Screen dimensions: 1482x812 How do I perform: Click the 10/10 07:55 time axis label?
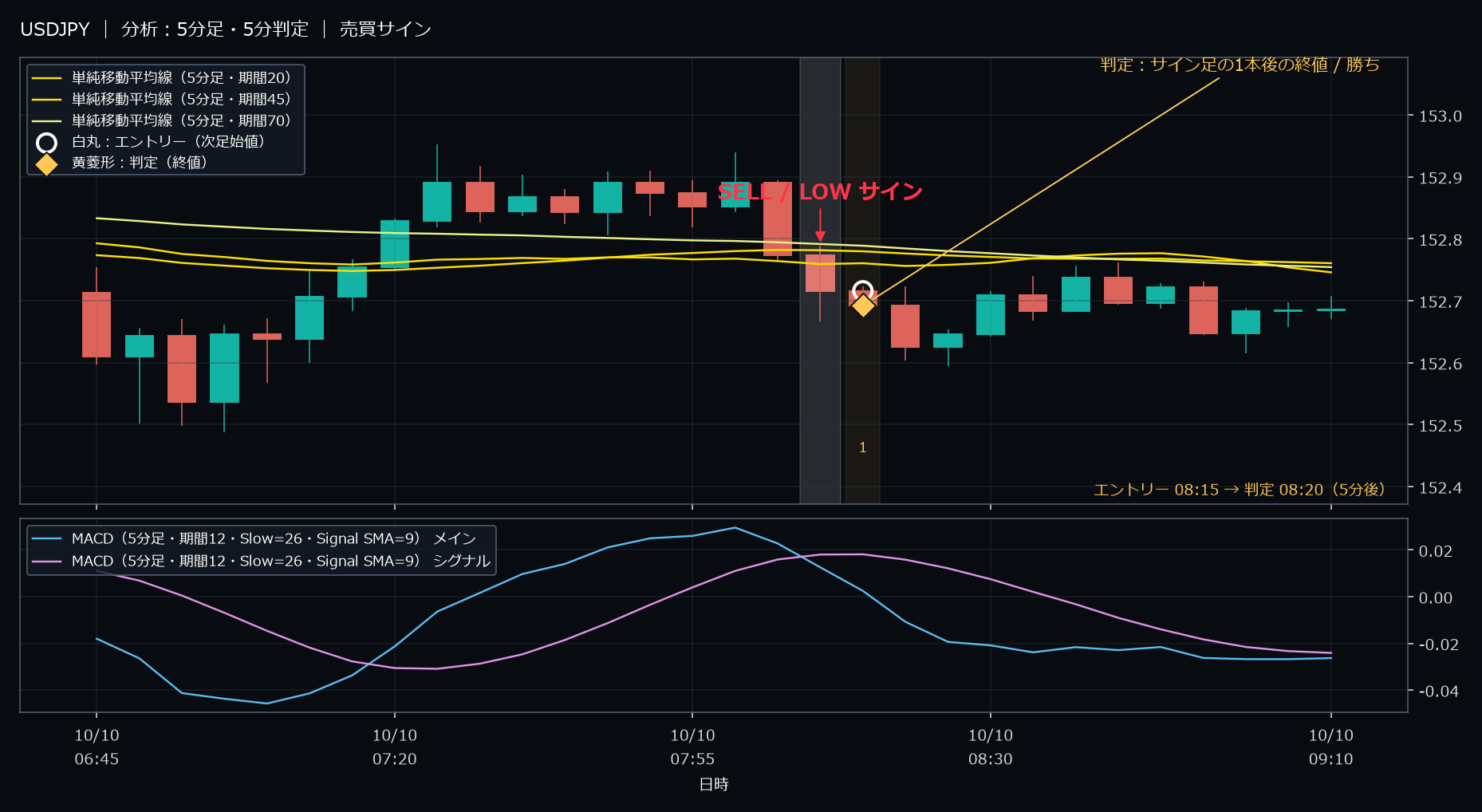[x=692, y=747]
